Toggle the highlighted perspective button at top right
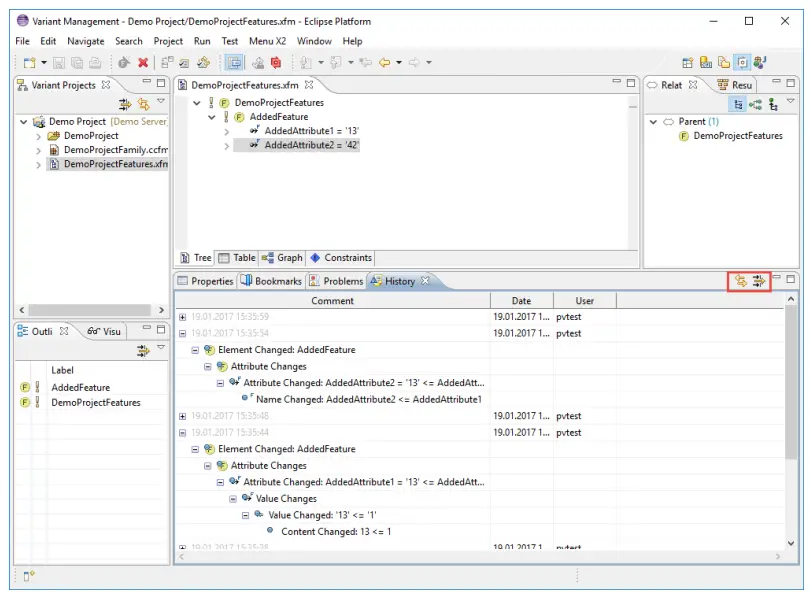The image size is (810, 598). pyautogui.click(x=742, y=62)
